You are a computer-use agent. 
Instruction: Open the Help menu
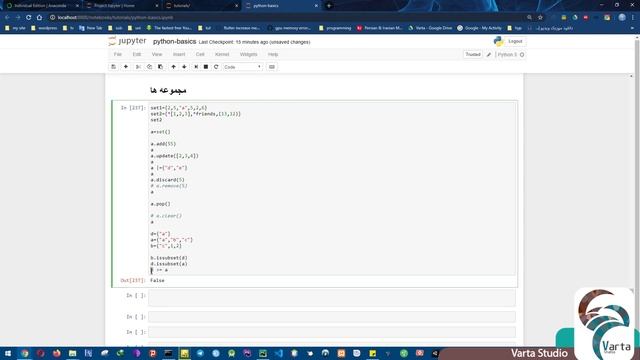coord(273,54)
